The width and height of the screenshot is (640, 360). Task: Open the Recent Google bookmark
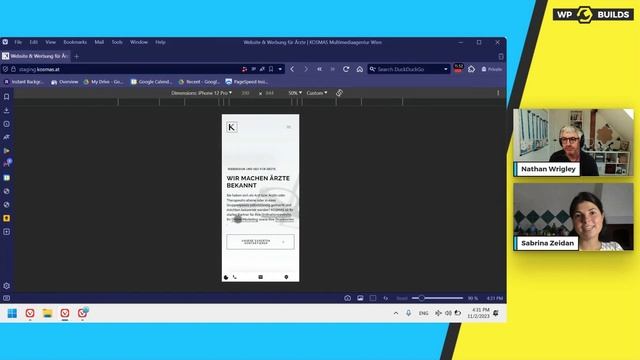click(x=199, y=82)
